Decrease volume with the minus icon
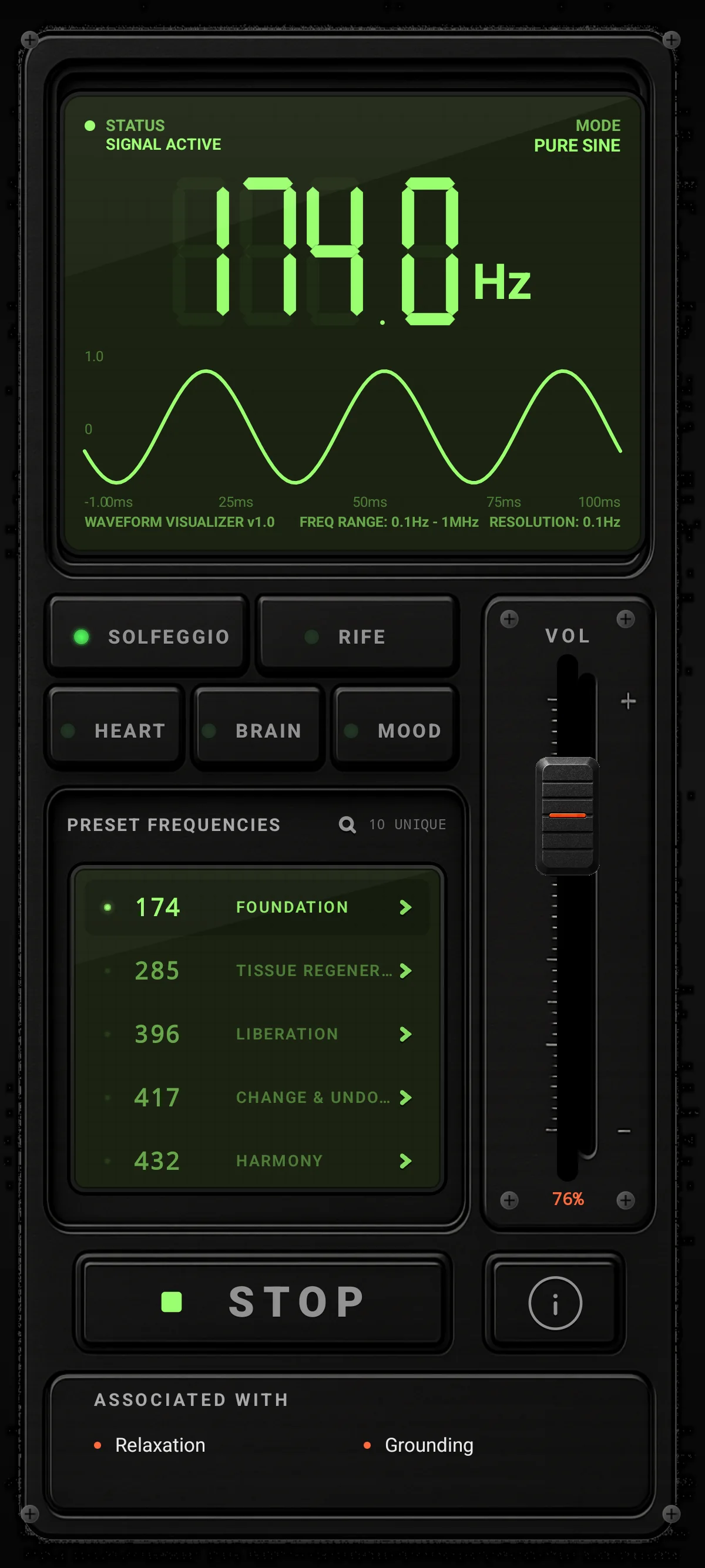The height and width of the screenshot is (1568, 705). [624, 1132]
